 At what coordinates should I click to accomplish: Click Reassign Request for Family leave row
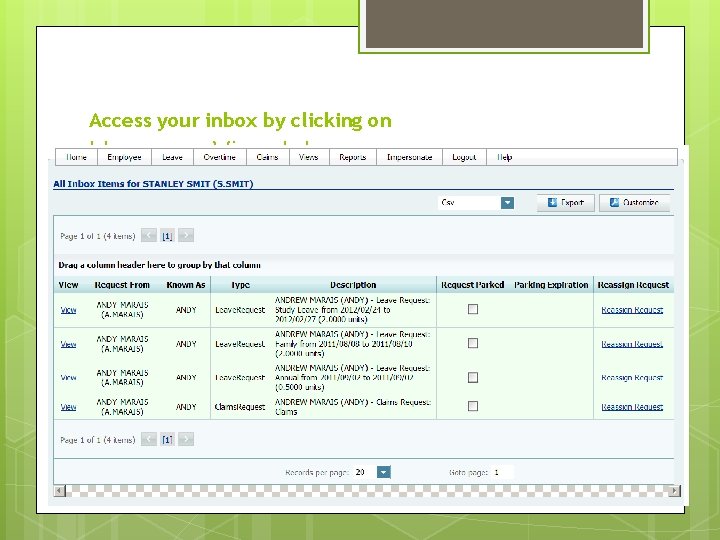click(x=632, y=344)
